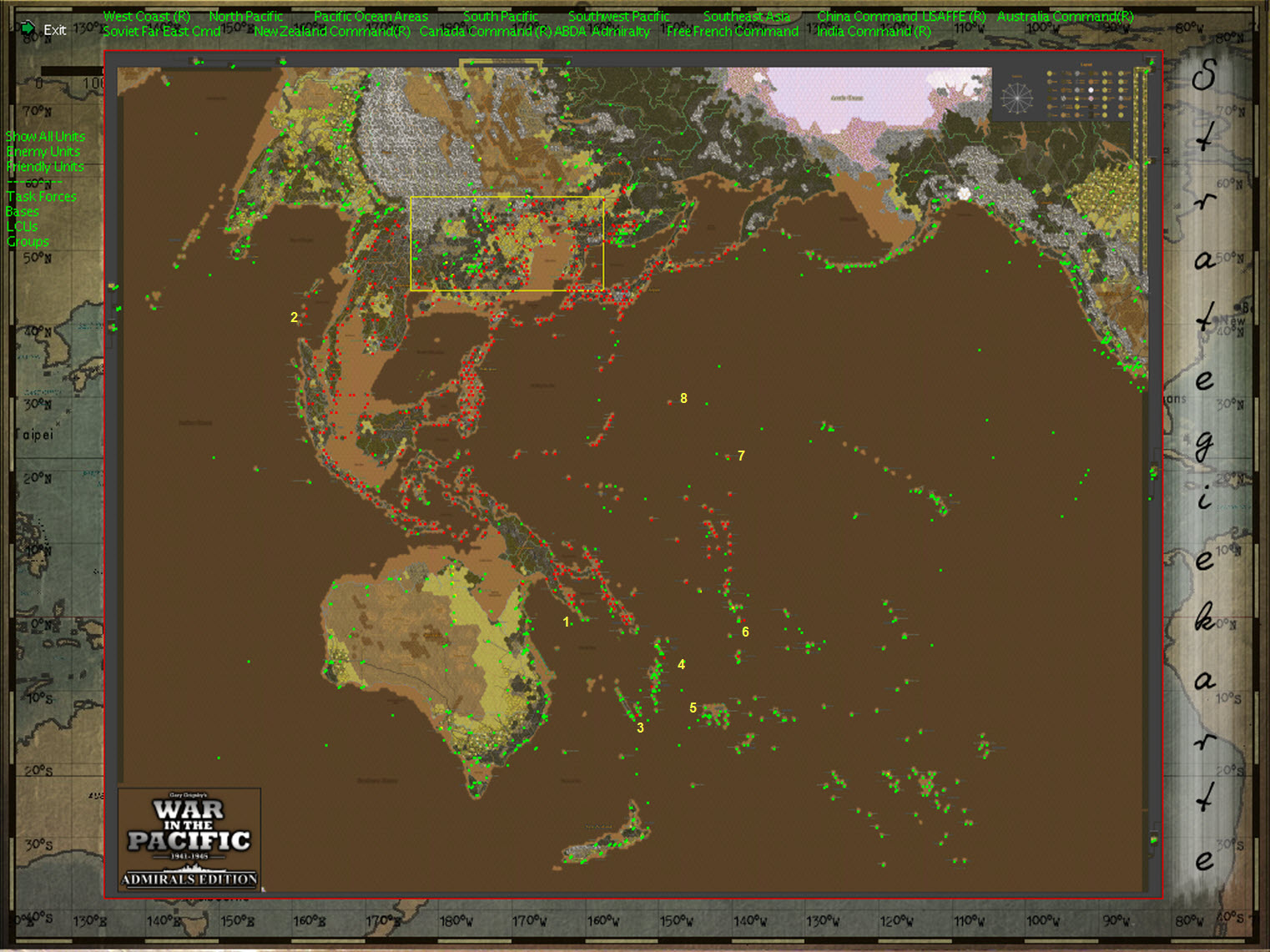The width and height of the screenshot is (1270, 952).
Task: Toggle Show All Units on the map
Action: coord(45,136)
